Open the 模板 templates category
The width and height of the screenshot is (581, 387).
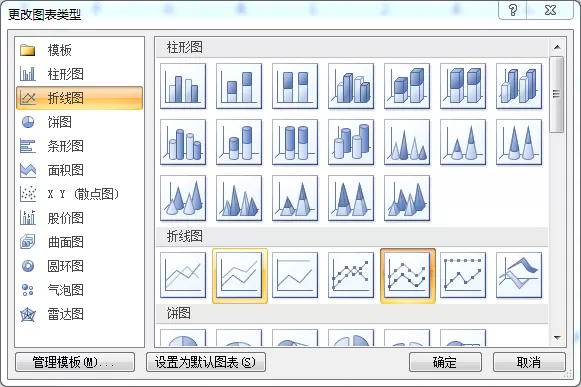[79, 50]
